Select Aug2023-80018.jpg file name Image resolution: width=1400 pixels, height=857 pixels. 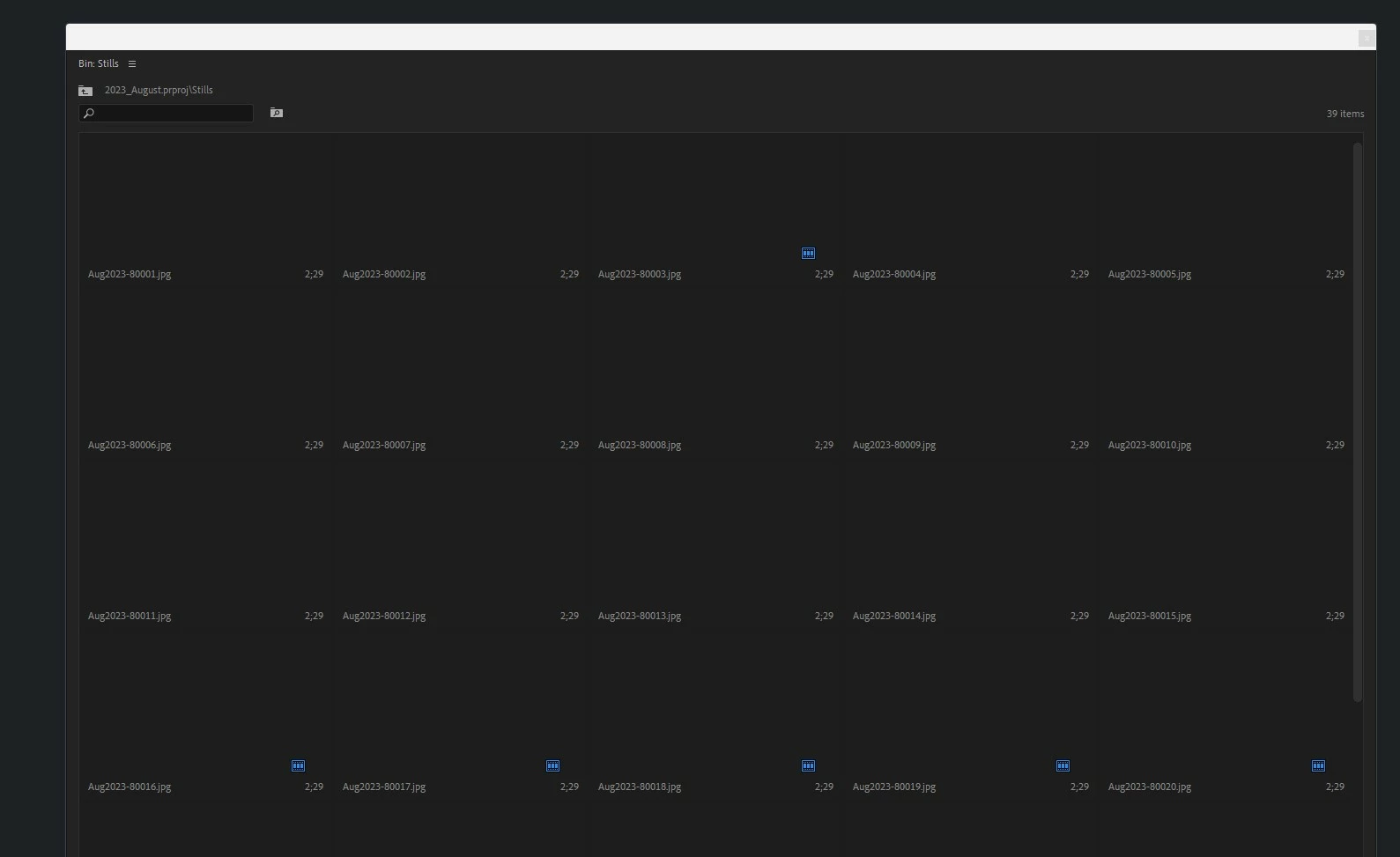click(640, 787)
